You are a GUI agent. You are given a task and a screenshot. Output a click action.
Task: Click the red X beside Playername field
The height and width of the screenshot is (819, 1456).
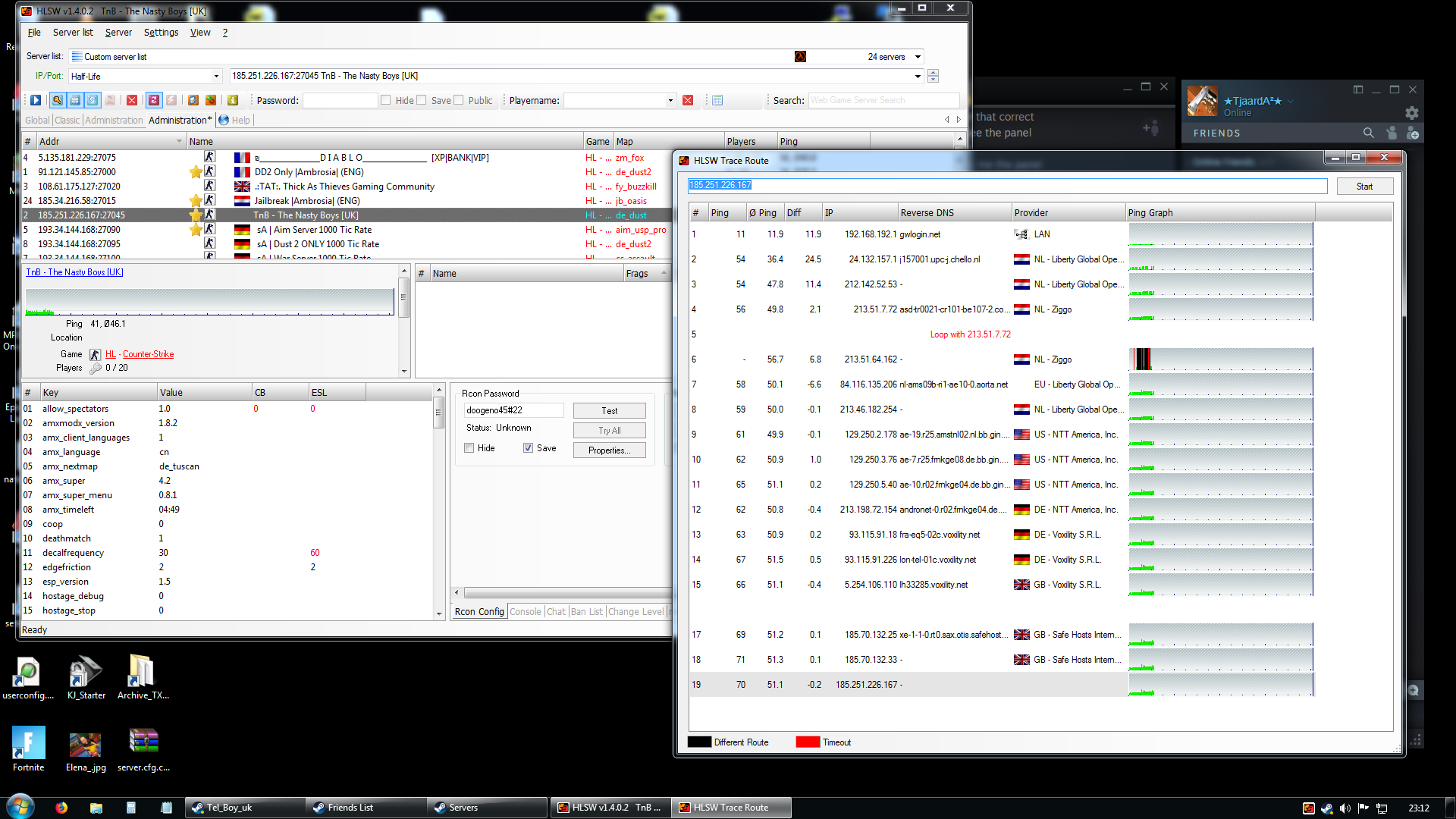click(x=688, y=100)
